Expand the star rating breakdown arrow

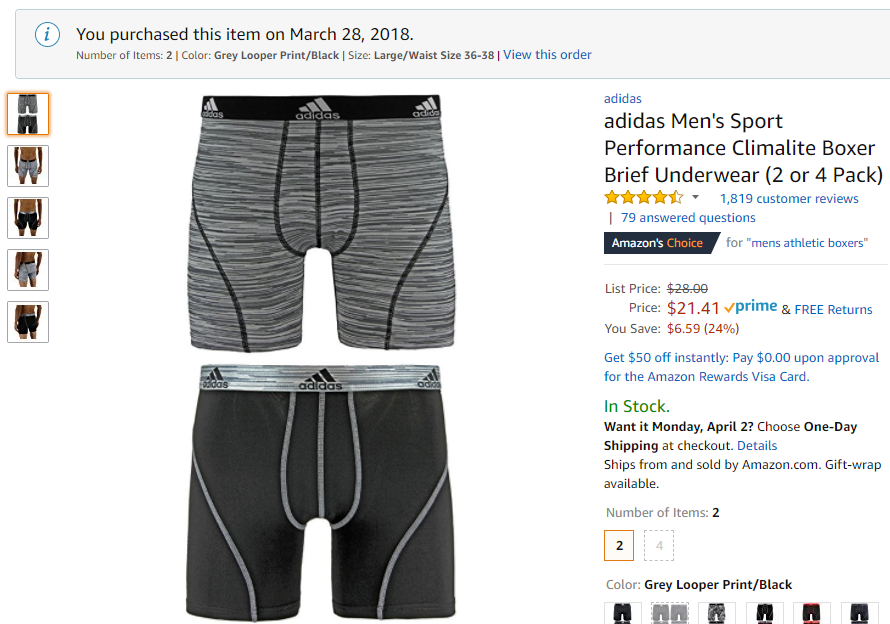tap(696, 198)
